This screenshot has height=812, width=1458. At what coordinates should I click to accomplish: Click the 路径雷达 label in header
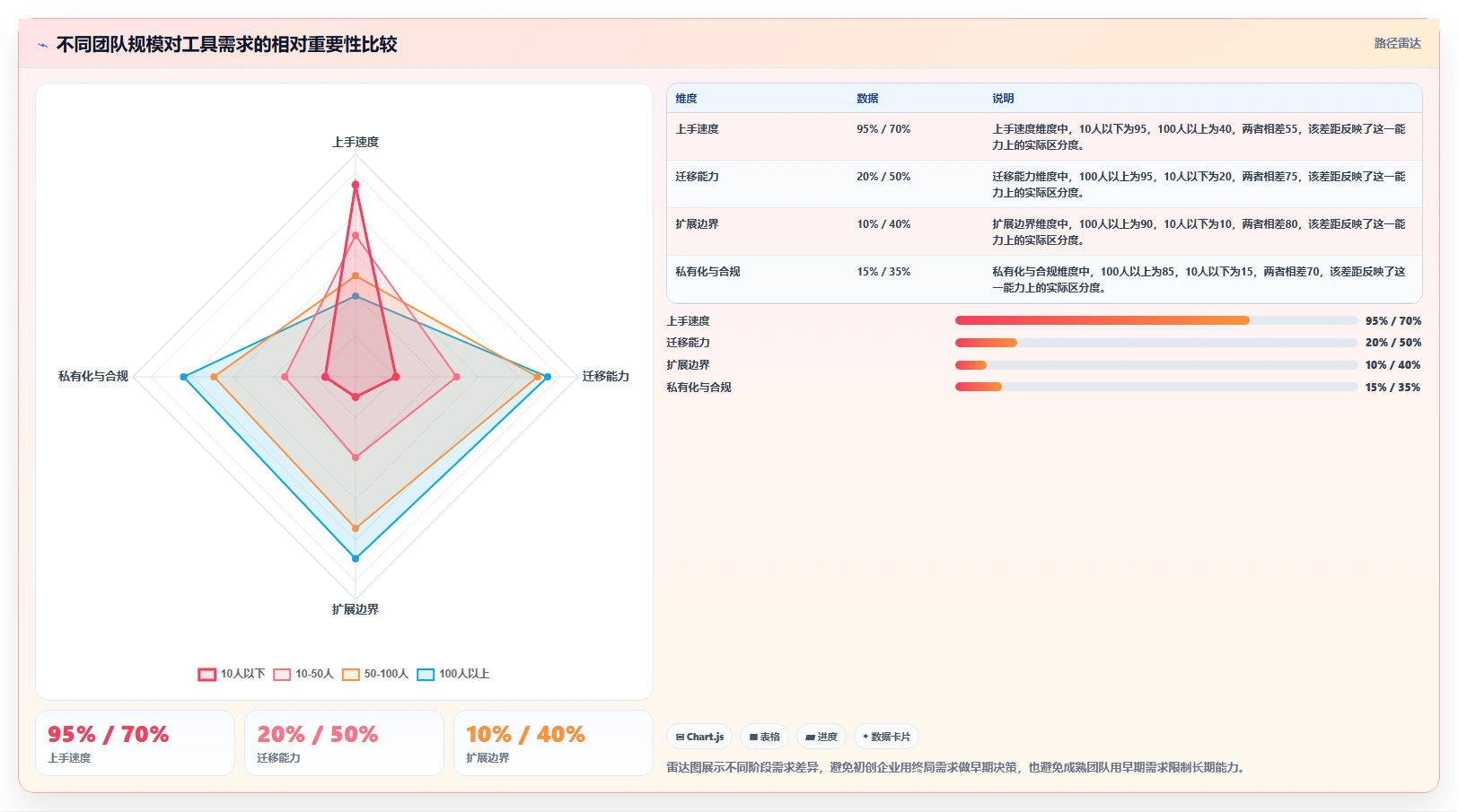1397,43
